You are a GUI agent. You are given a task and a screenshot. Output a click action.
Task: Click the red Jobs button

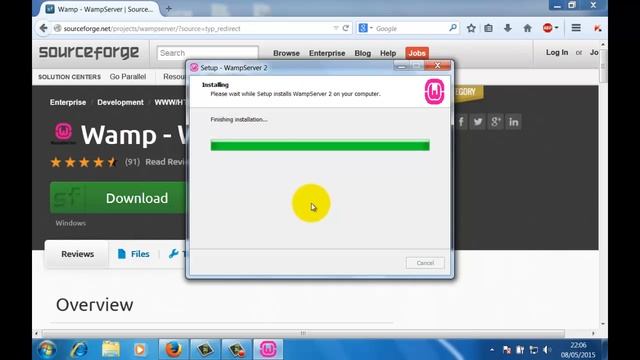point(417,53)
